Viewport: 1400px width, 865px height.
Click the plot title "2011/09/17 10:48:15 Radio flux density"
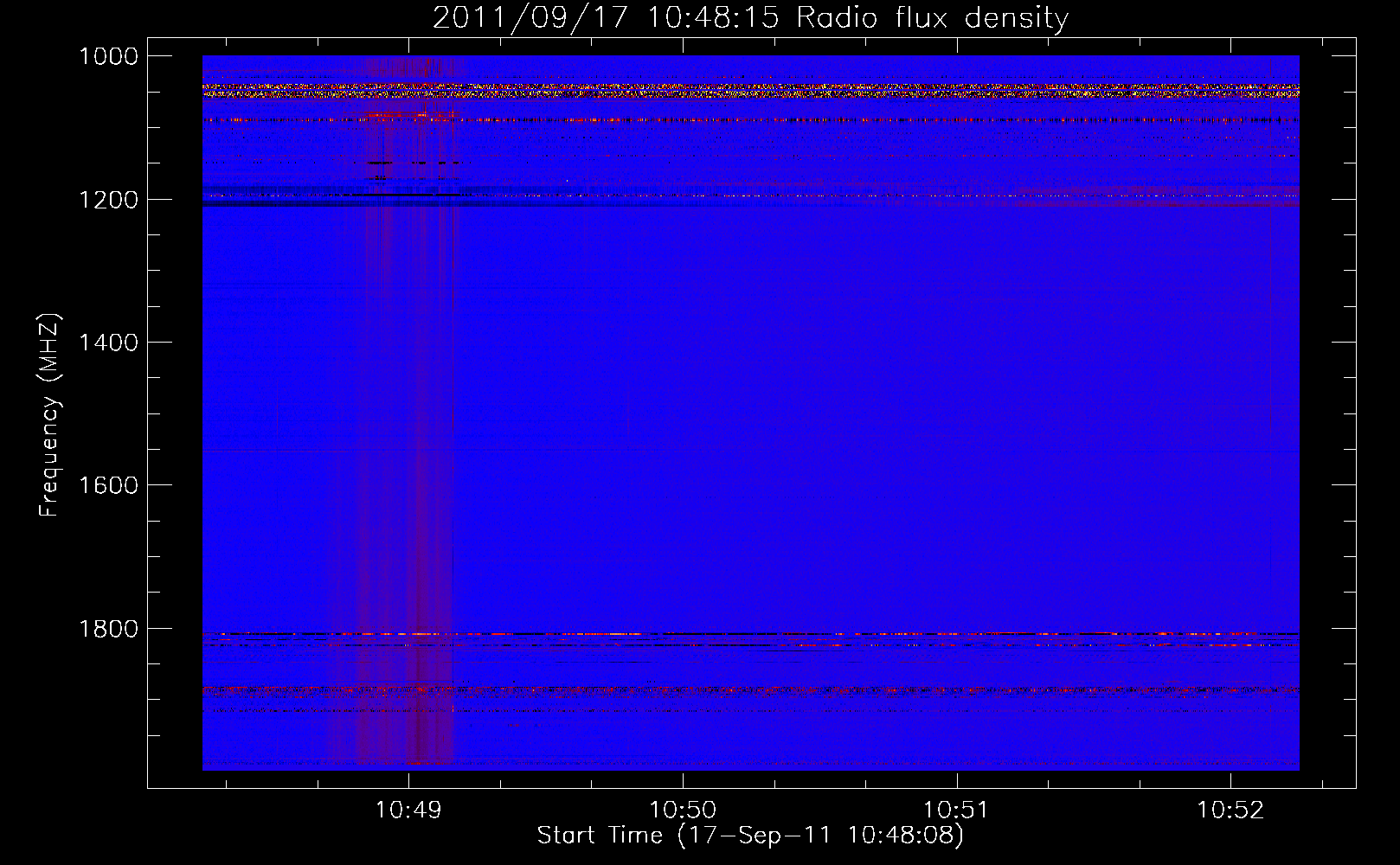(x=750, y=18)
